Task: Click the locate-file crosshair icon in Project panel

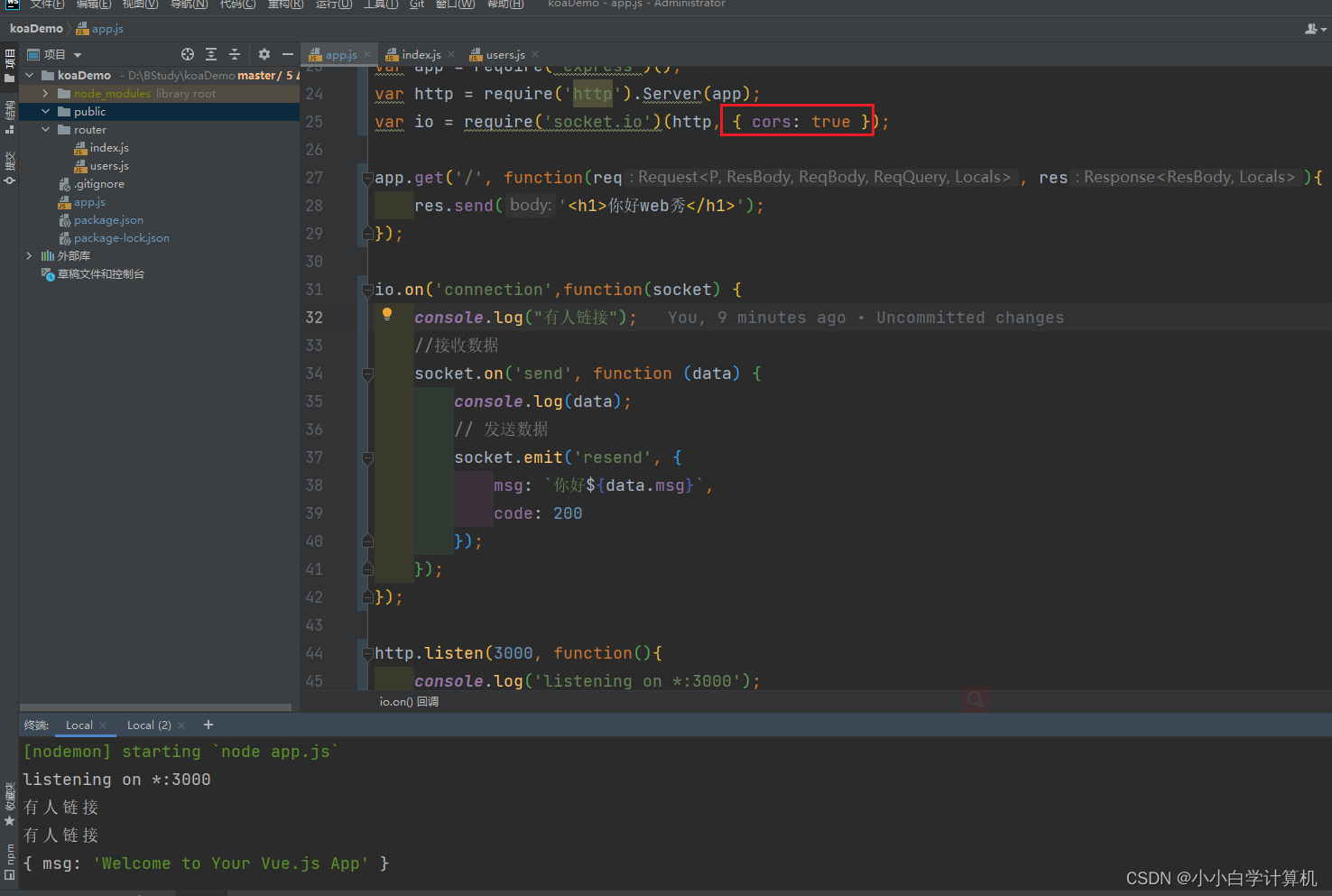Action: [188, 54]
